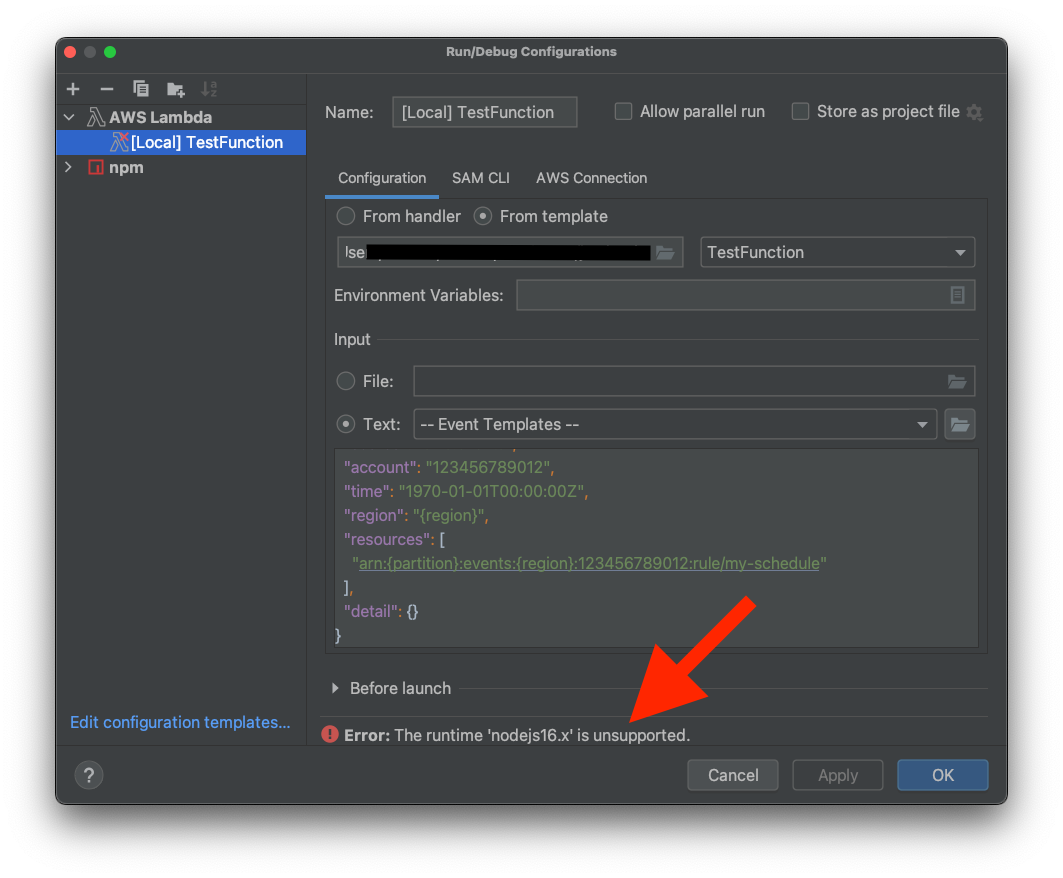The height and width of the screenshot is (878, 1063).
Task: Browse for the template file using the folder icon
Action: pyautogui.click(x=665, y=253)
